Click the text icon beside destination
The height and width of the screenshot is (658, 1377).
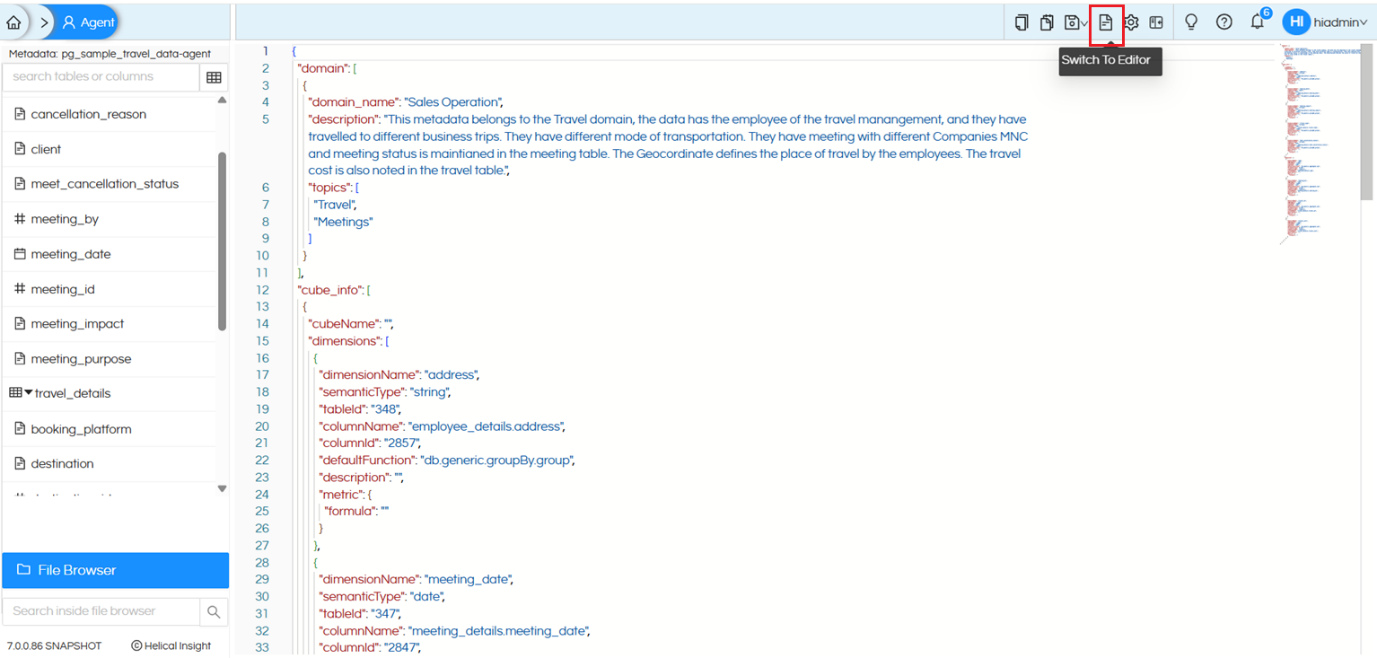point(19,464)
